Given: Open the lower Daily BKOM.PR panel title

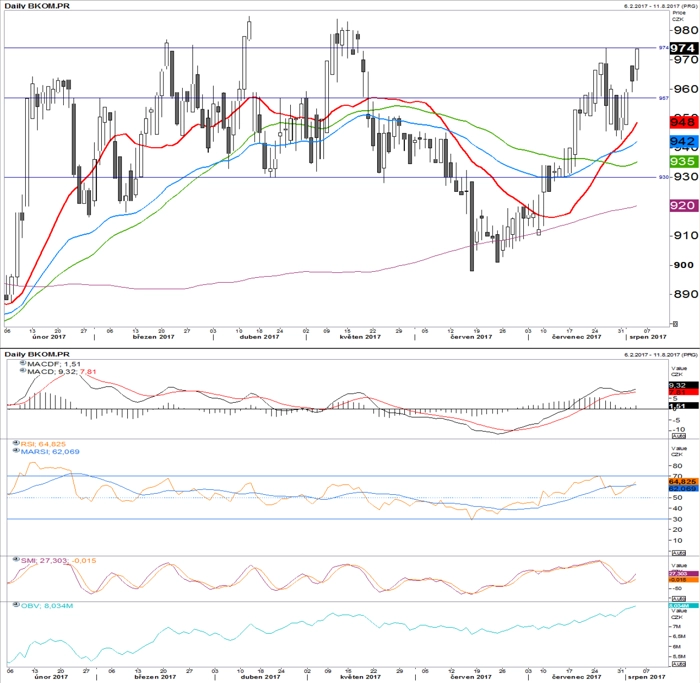Looking at the screenshot, I should (x=37, y=354).
